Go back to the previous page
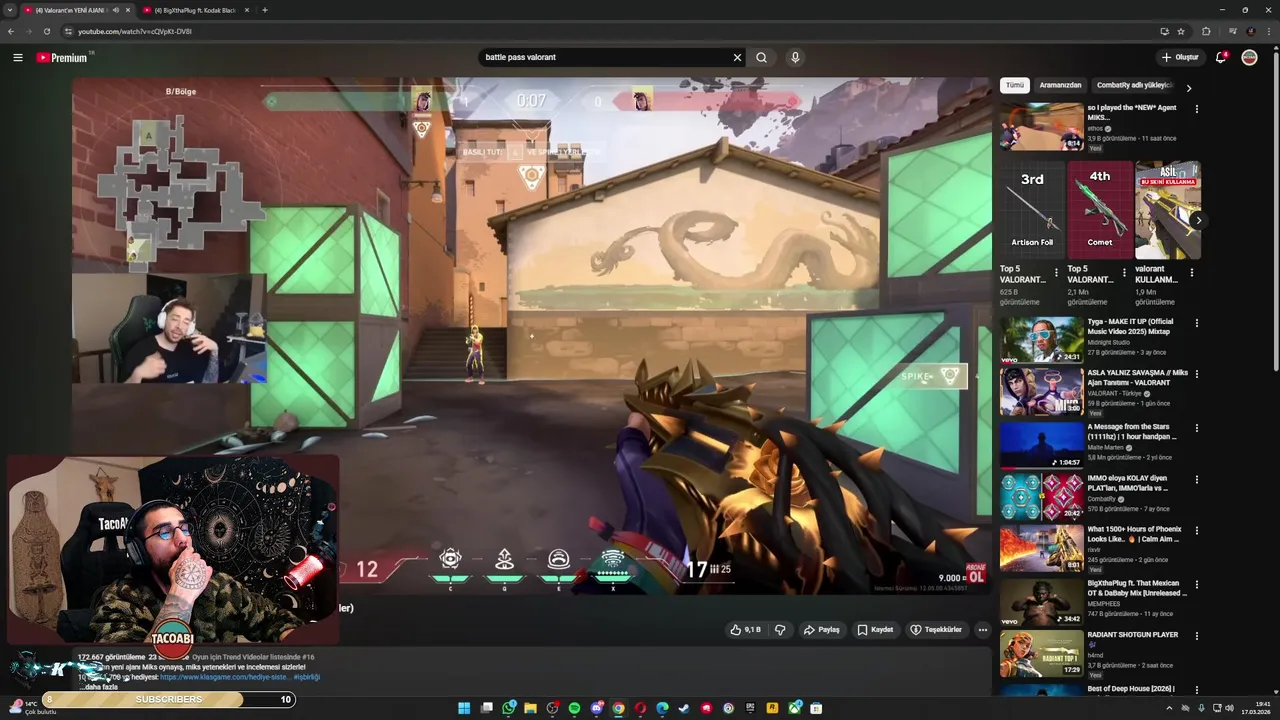Viewport: 1280px width, 720px height. point(11,31)
